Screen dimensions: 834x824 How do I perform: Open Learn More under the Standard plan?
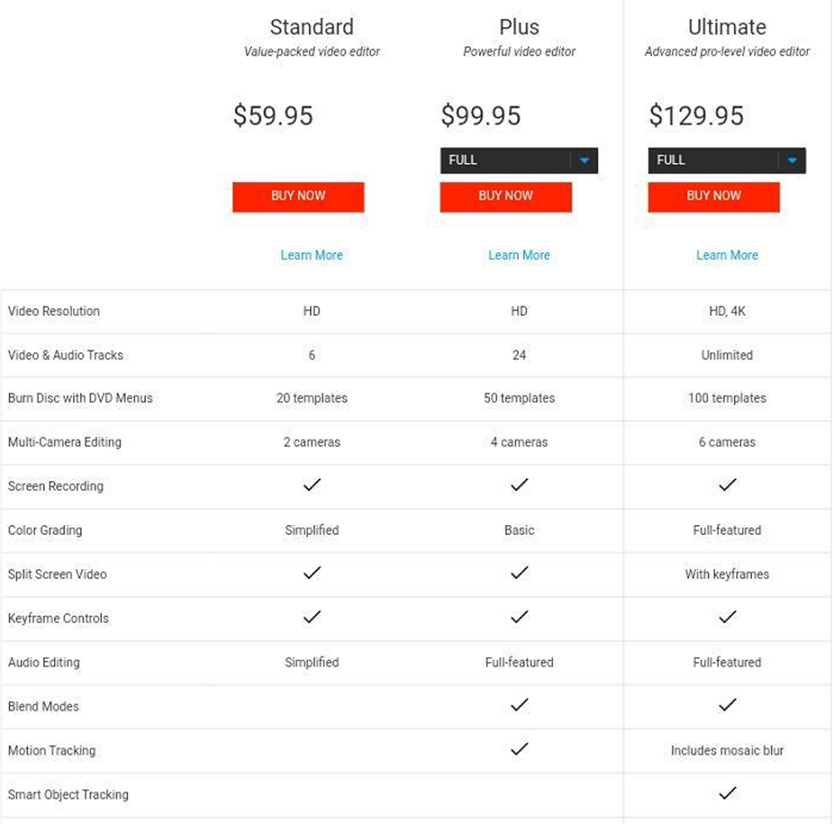tap(312, 255)
